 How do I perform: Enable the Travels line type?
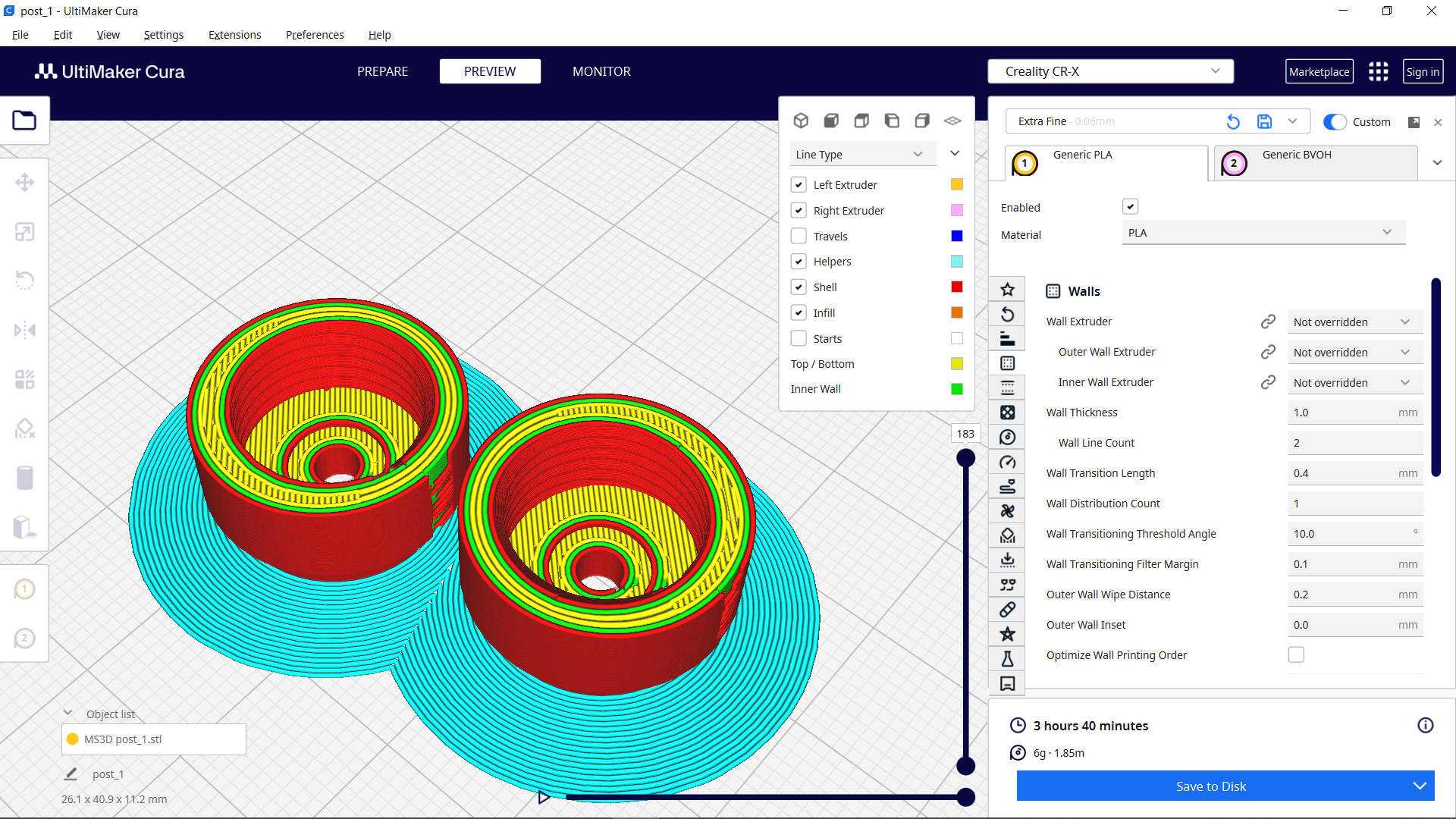point(799,236)
